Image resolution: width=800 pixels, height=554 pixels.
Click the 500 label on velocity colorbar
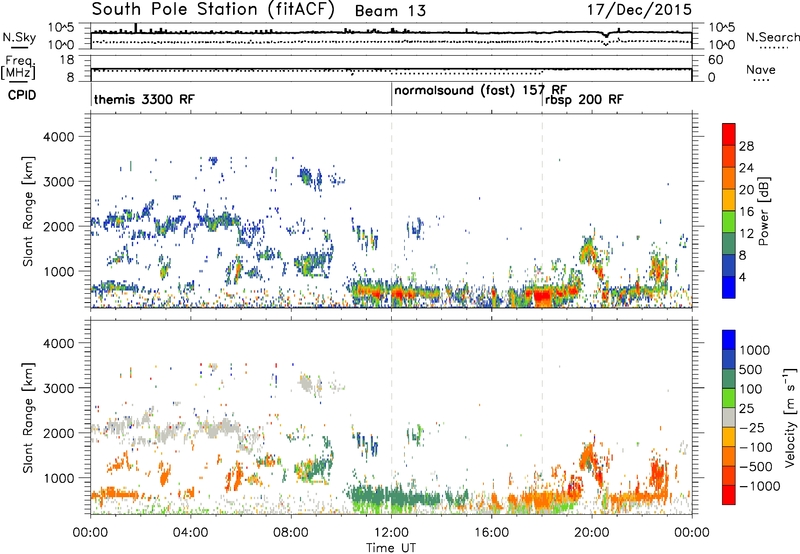(749, 369)
